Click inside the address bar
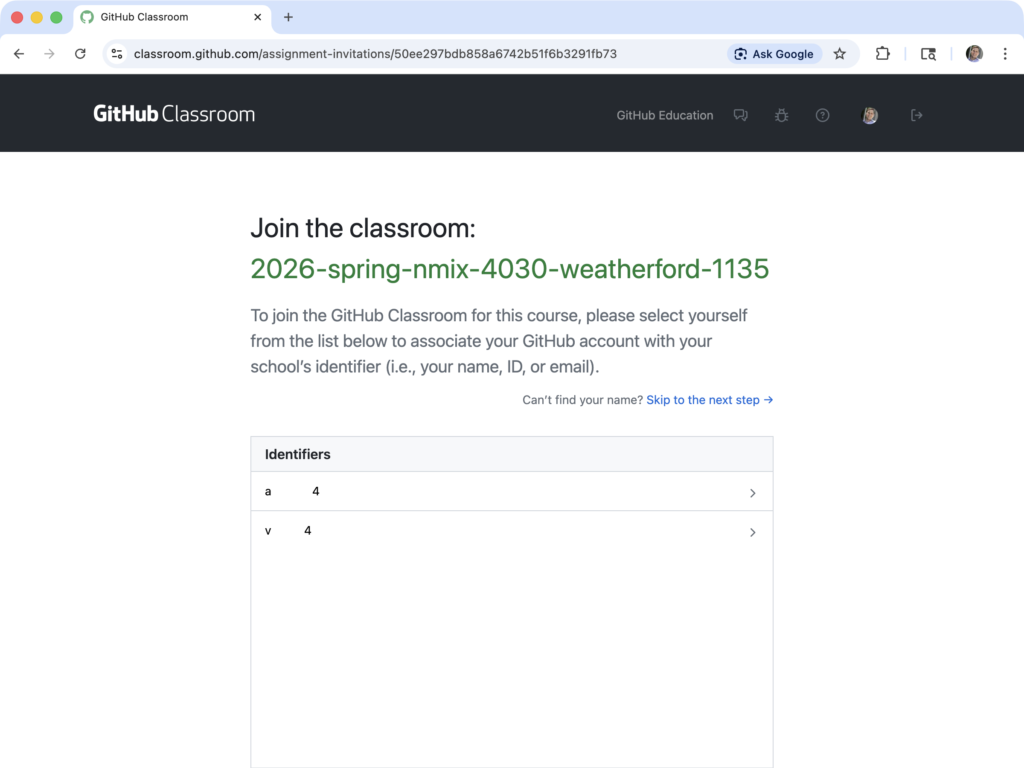This screenshot has height=768, width=1024. click(x=400, y=54)
